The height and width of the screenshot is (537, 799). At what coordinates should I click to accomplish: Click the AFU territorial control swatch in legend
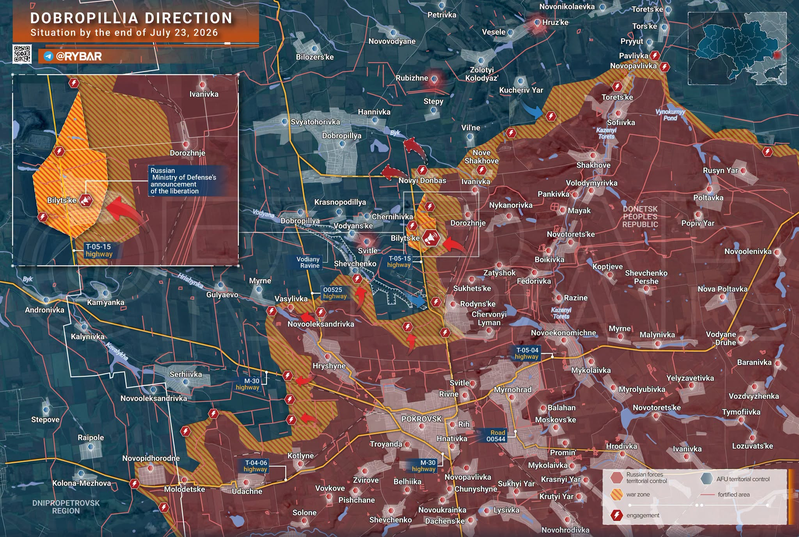click(706, 478)
